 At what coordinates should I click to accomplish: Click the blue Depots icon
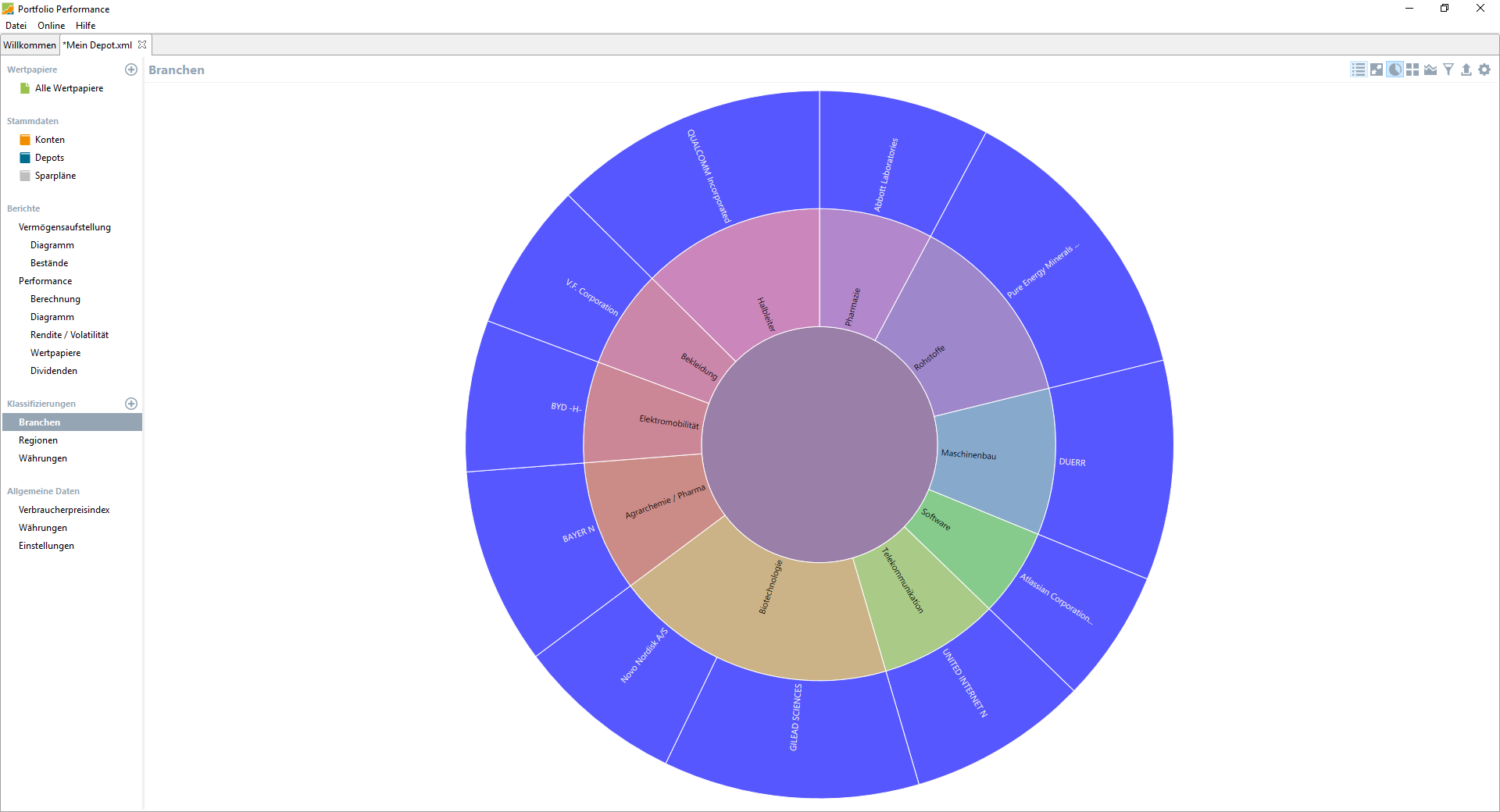click(x=25, y=158)
